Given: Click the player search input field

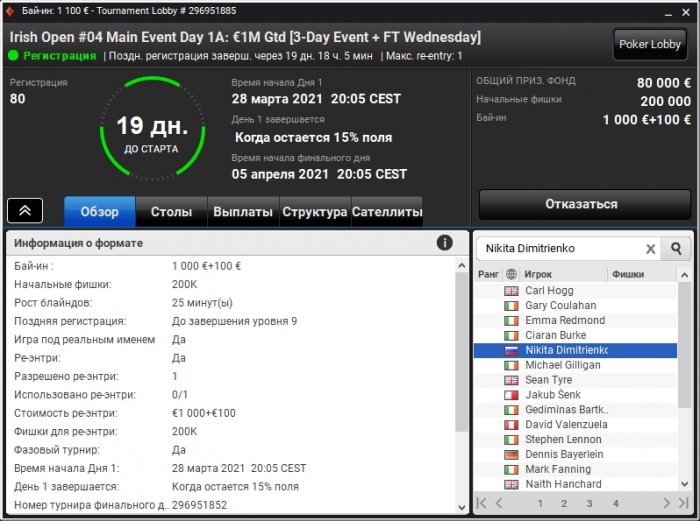Looking at the screenshot, I should click(x=562, y=249).
